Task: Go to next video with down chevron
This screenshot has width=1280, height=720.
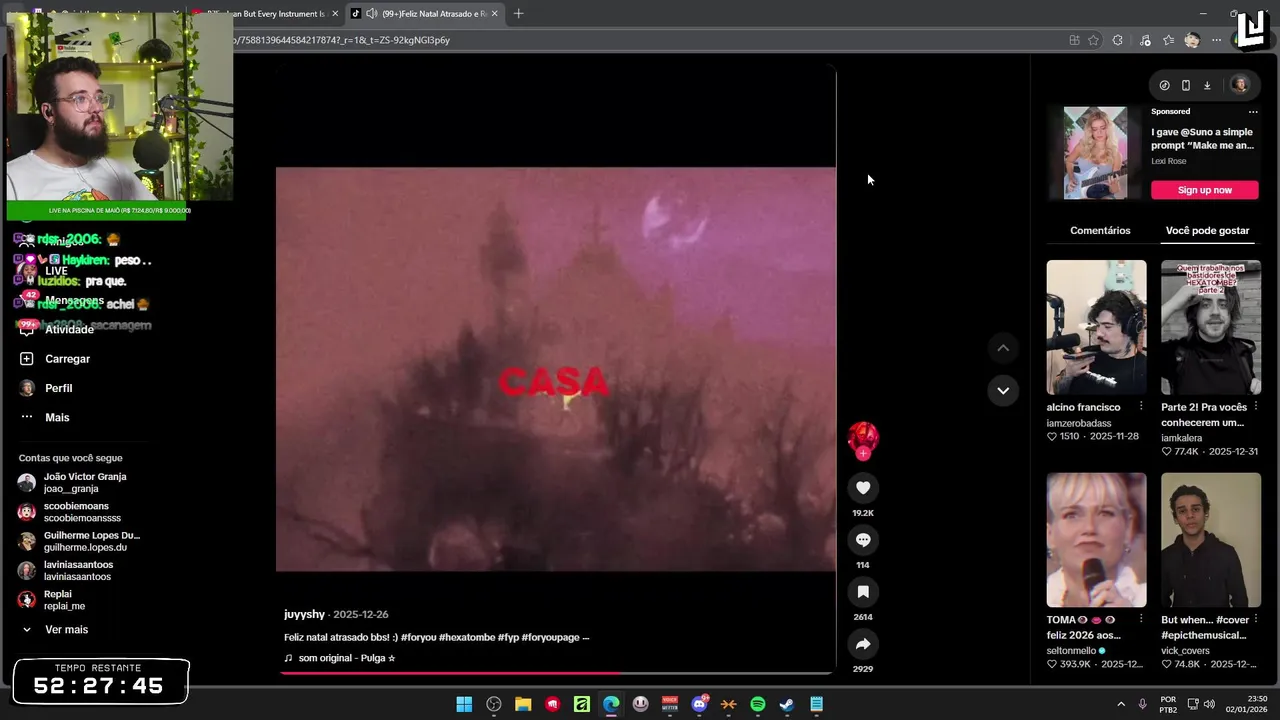Action: click(1003, 390)
